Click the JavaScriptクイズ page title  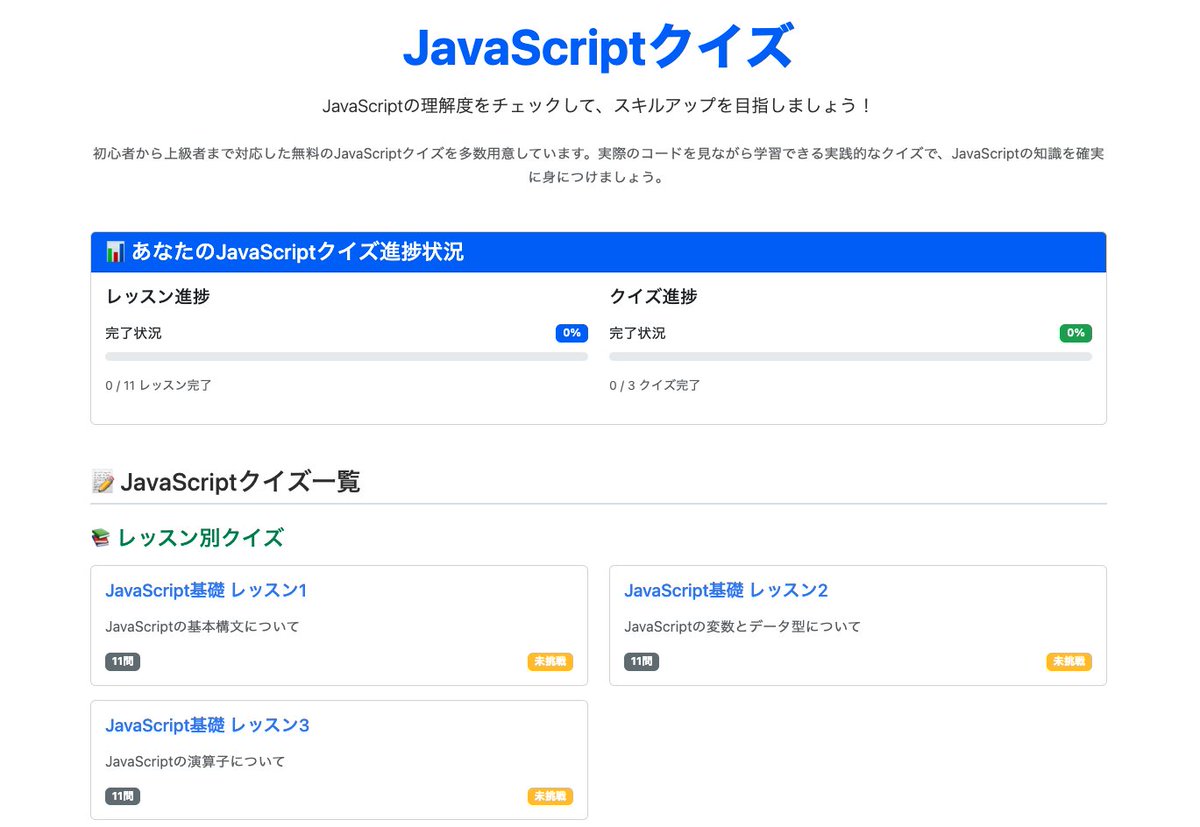click(x=598, y=47)
